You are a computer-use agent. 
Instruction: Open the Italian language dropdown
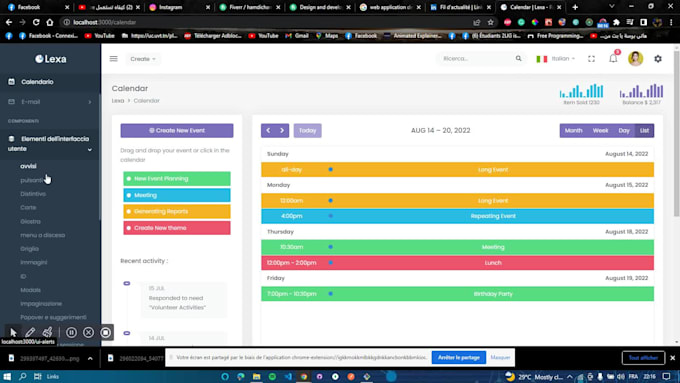(x=556, y=59)
